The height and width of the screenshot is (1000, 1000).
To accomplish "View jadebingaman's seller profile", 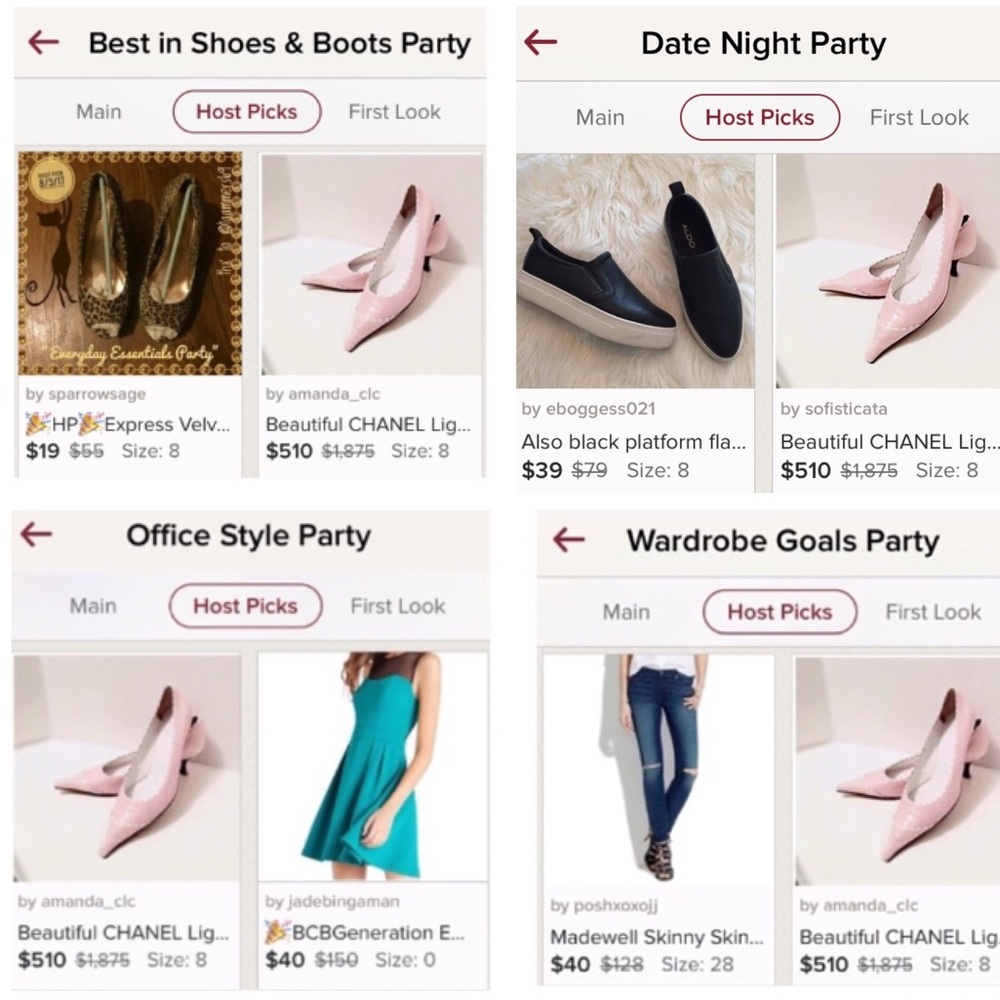I will (x=319, y=902).
